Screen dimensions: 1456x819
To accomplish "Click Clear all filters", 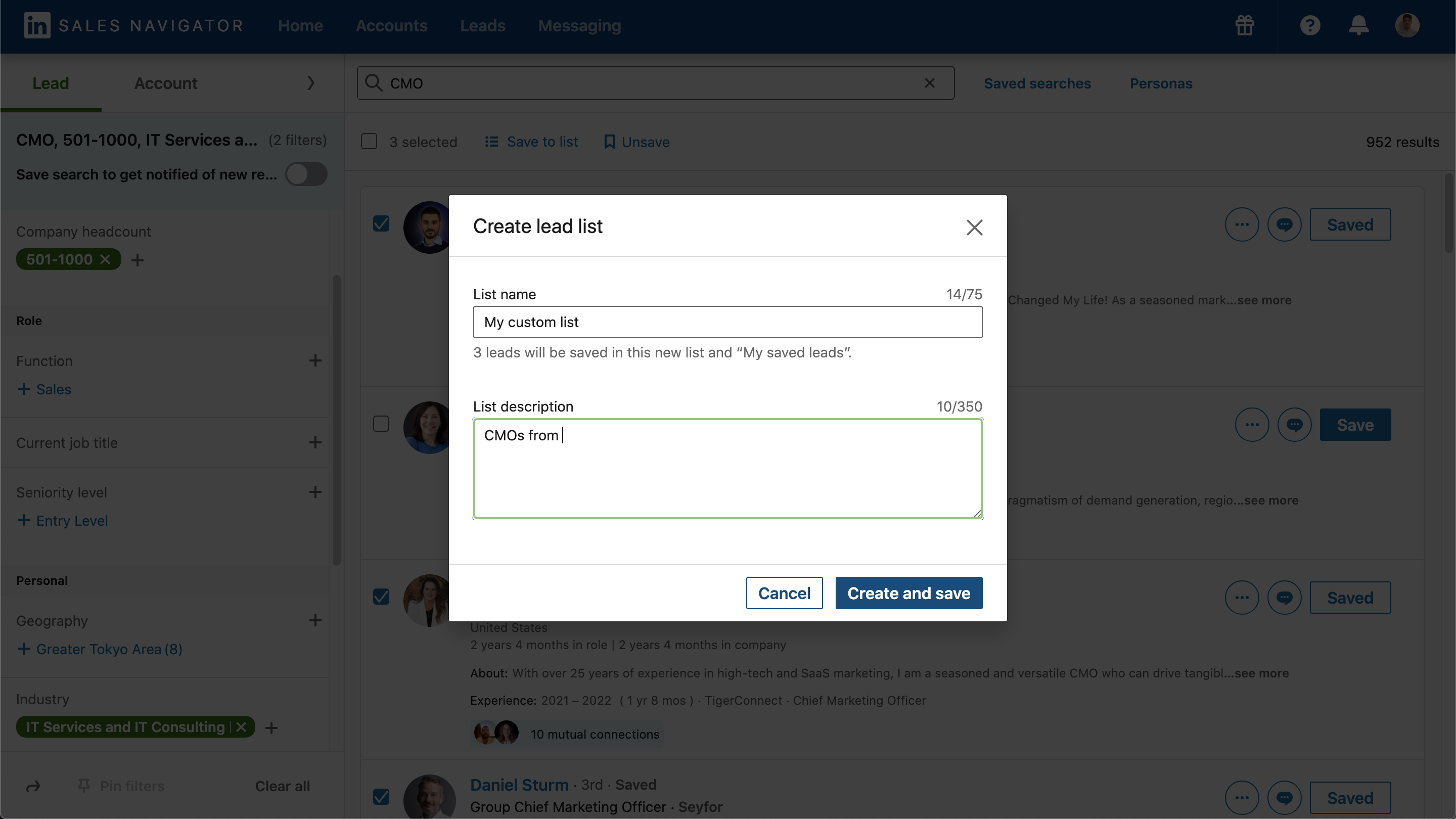I will pyautogui.click(x=283, y=786).
